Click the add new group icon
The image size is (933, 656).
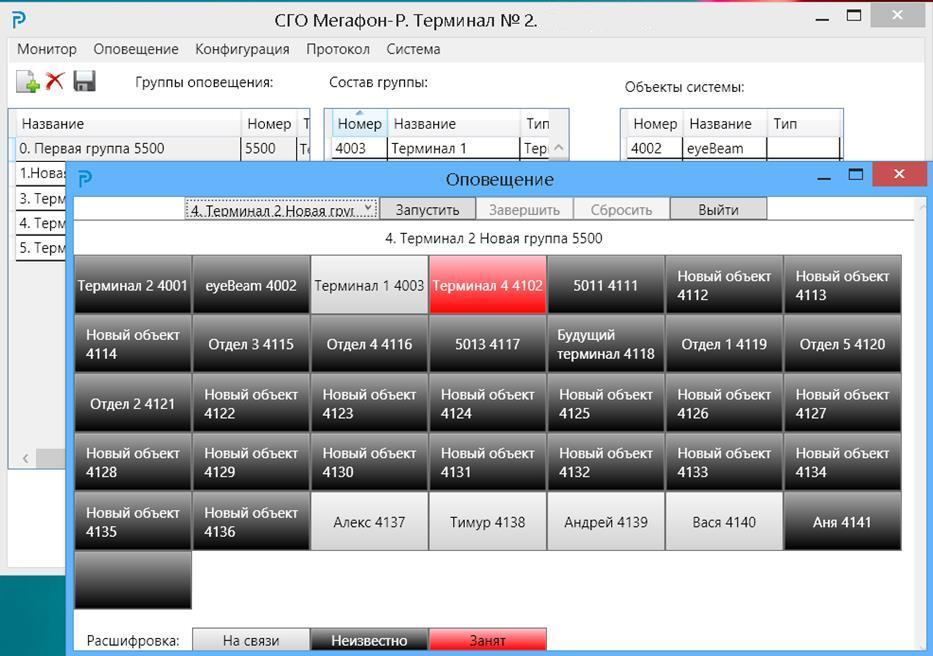pos(27,82)
